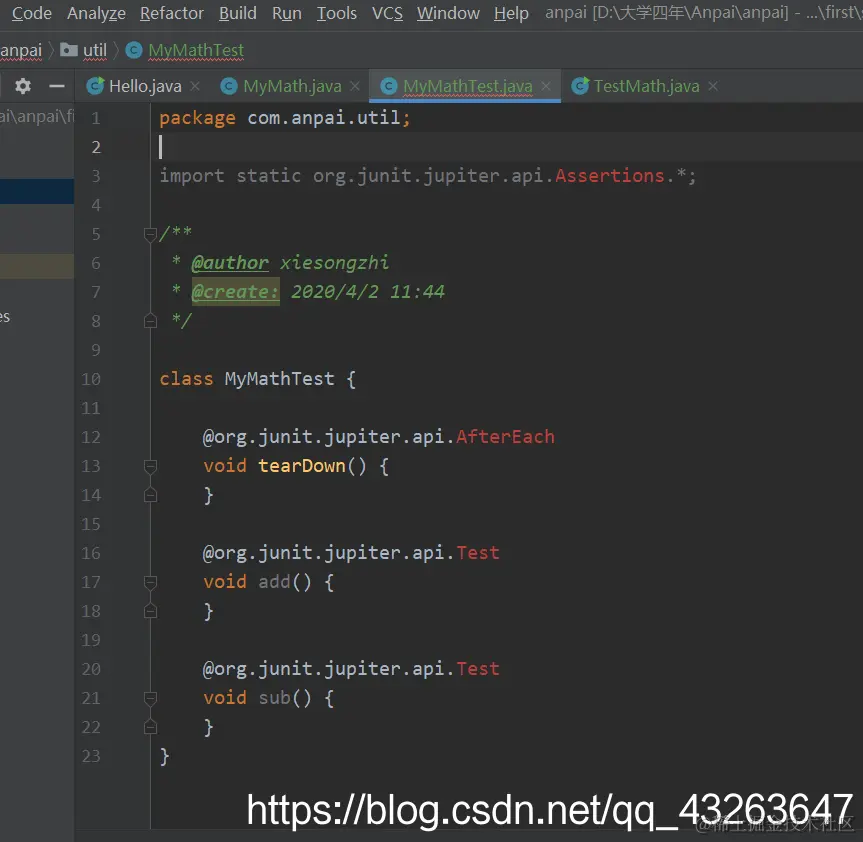Click the fold end marker at line 8
Viewport: 863px width, 842px height.
[x=150, y=321]
